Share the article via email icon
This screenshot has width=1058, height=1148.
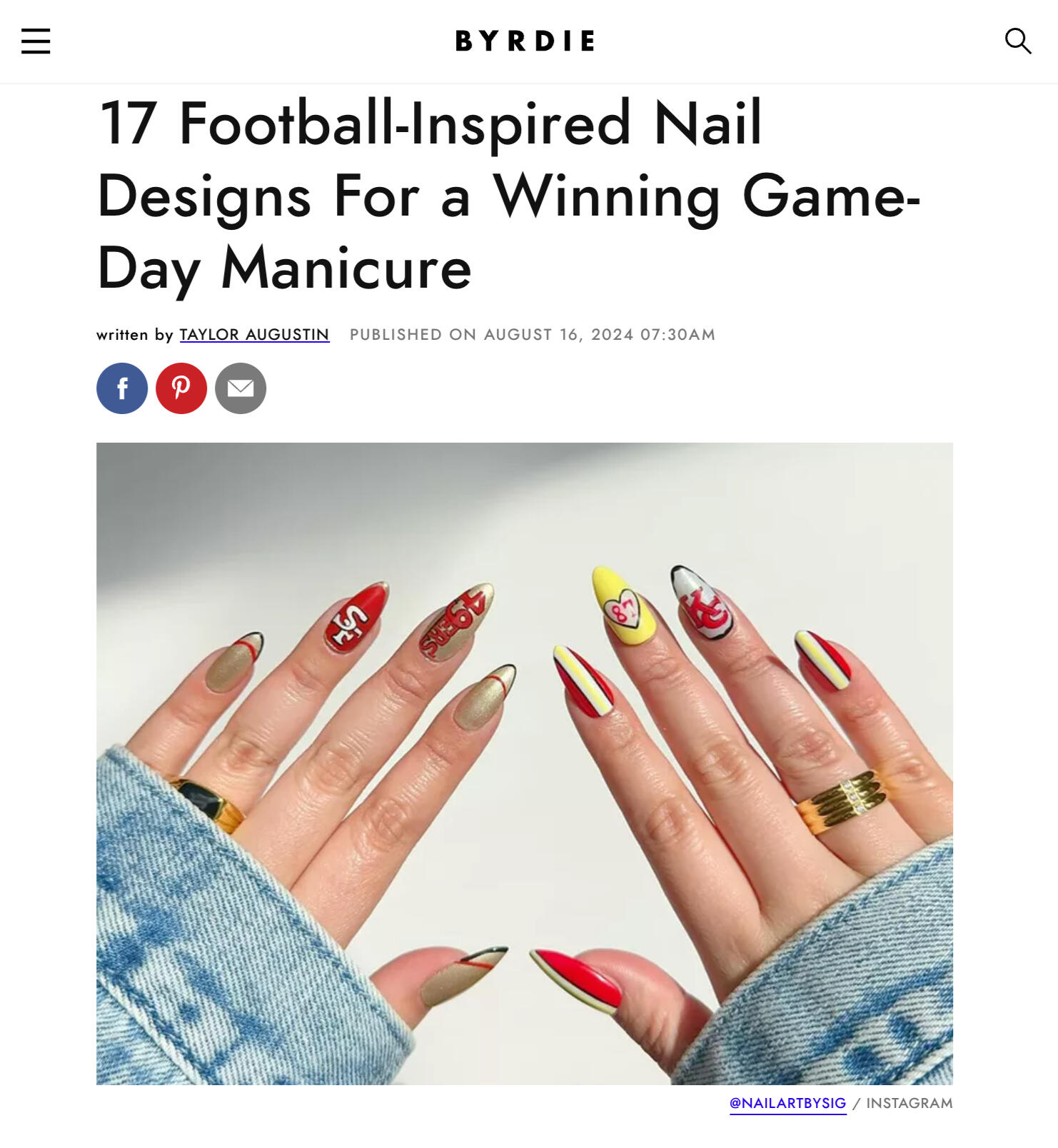tap(241, 388)
